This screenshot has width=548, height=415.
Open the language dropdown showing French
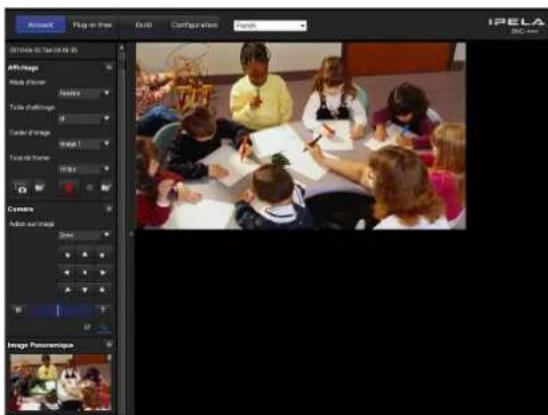pyautogui.click(x=270, y=26)
